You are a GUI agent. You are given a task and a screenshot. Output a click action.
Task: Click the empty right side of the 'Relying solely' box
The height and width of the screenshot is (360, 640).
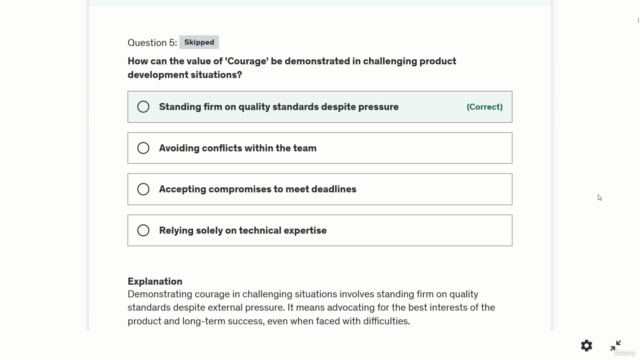[420, 231]
